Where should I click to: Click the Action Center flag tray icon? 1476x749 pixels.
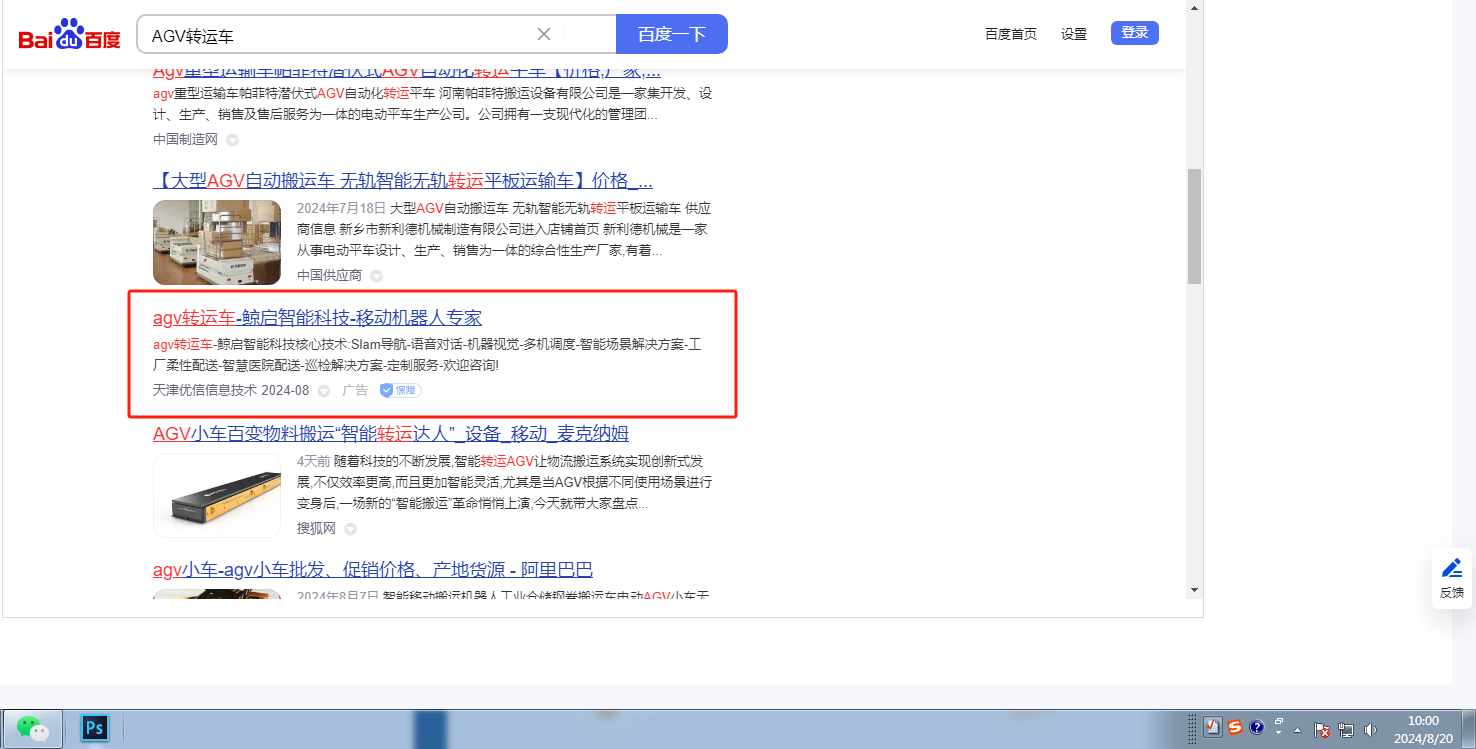[x=1321, y=730]
